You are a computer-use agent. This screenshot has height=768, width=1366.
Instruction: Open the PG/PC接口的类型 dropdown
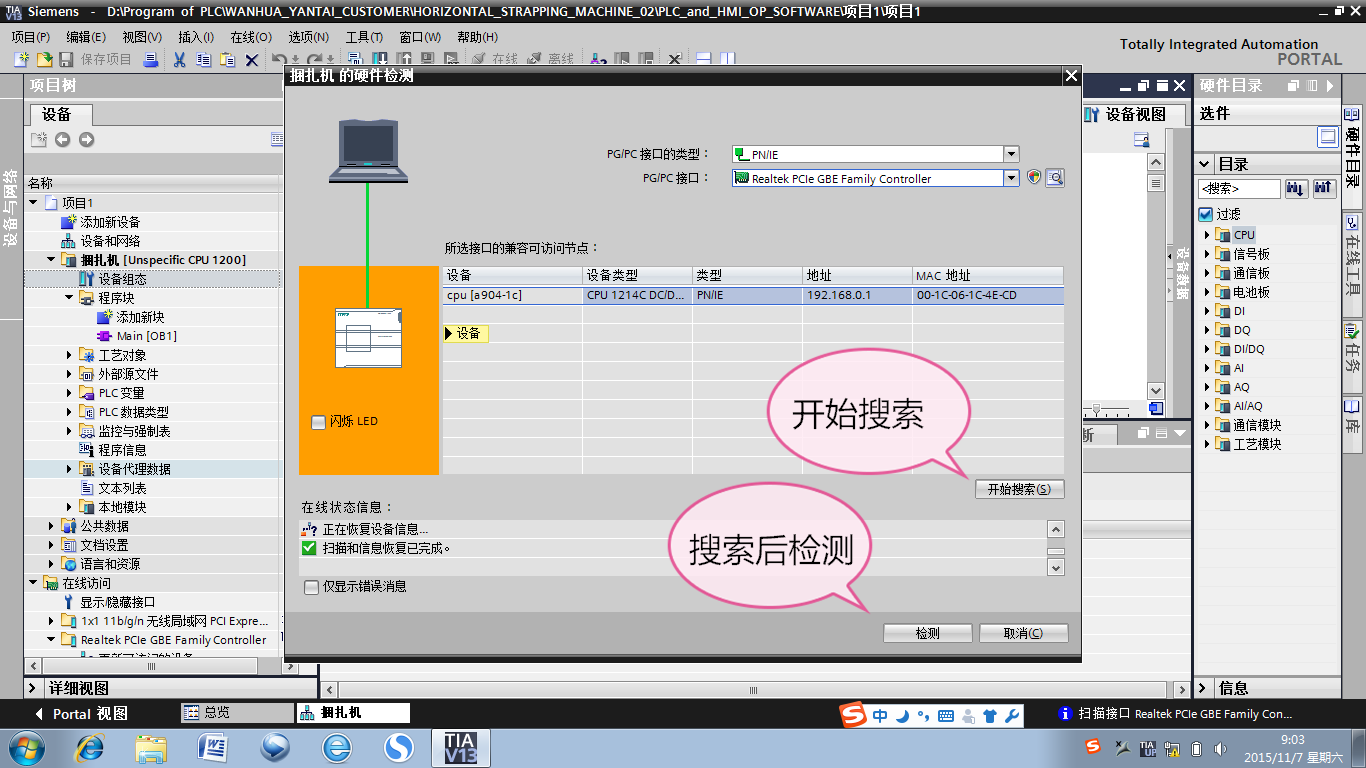coord(1011,154)
